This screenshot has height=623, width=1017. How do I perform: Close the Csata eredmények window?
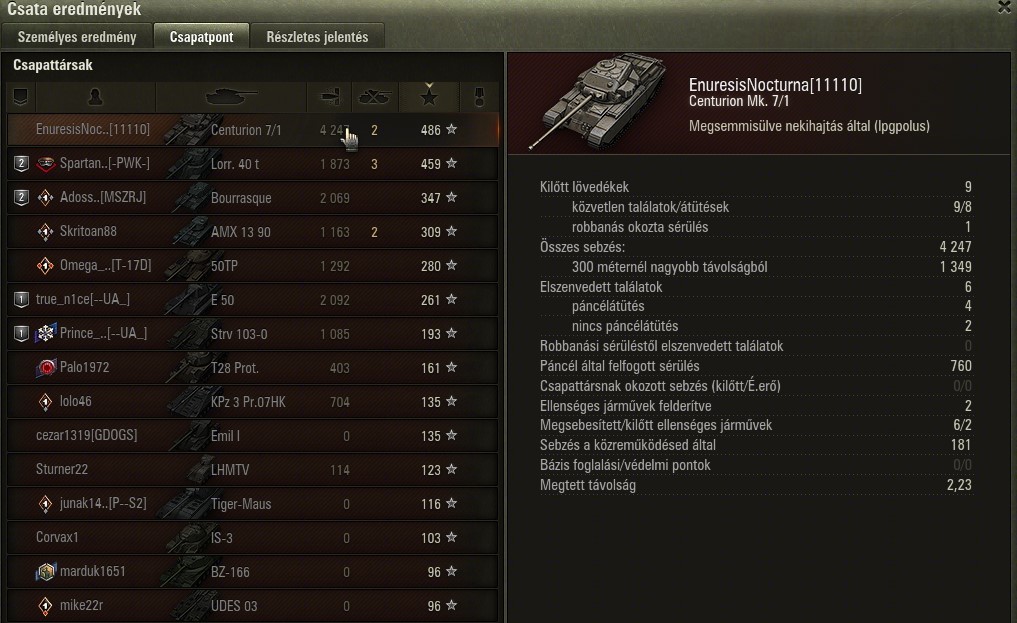(x=1005, y=6)
